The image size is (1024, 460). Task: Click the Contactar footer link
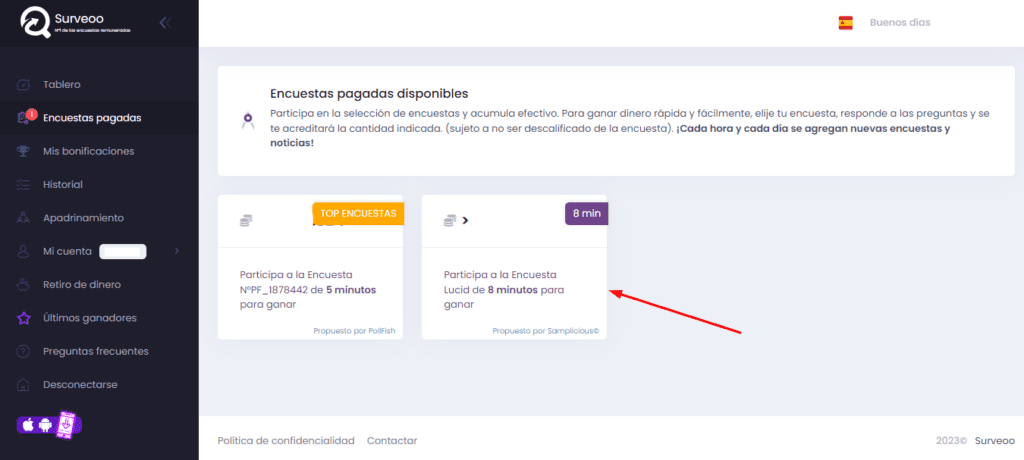392,441
